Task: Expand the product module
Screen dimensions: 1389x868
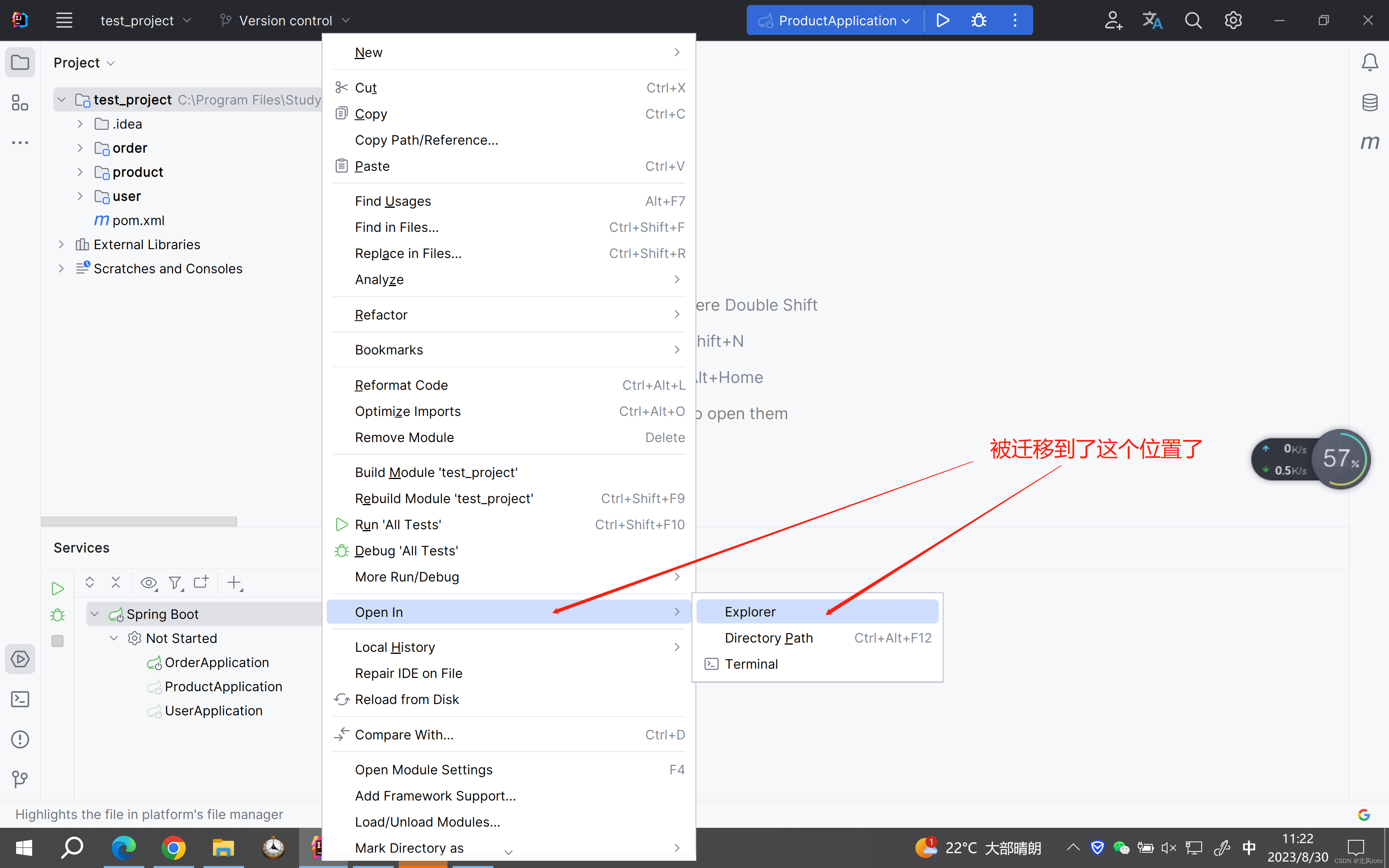Action: pos(80,172)
